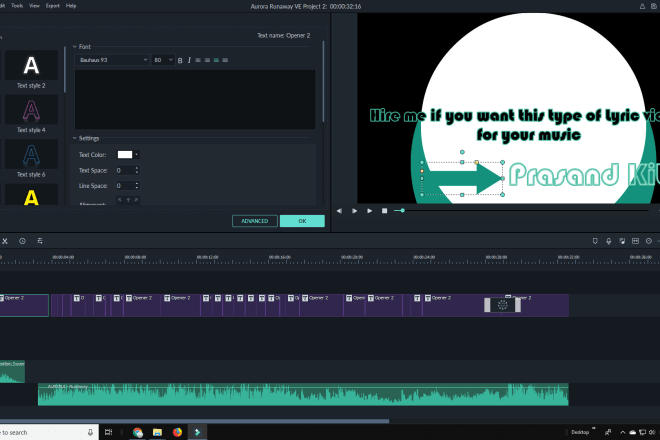Collapse the Settings section

click(75, 138)
